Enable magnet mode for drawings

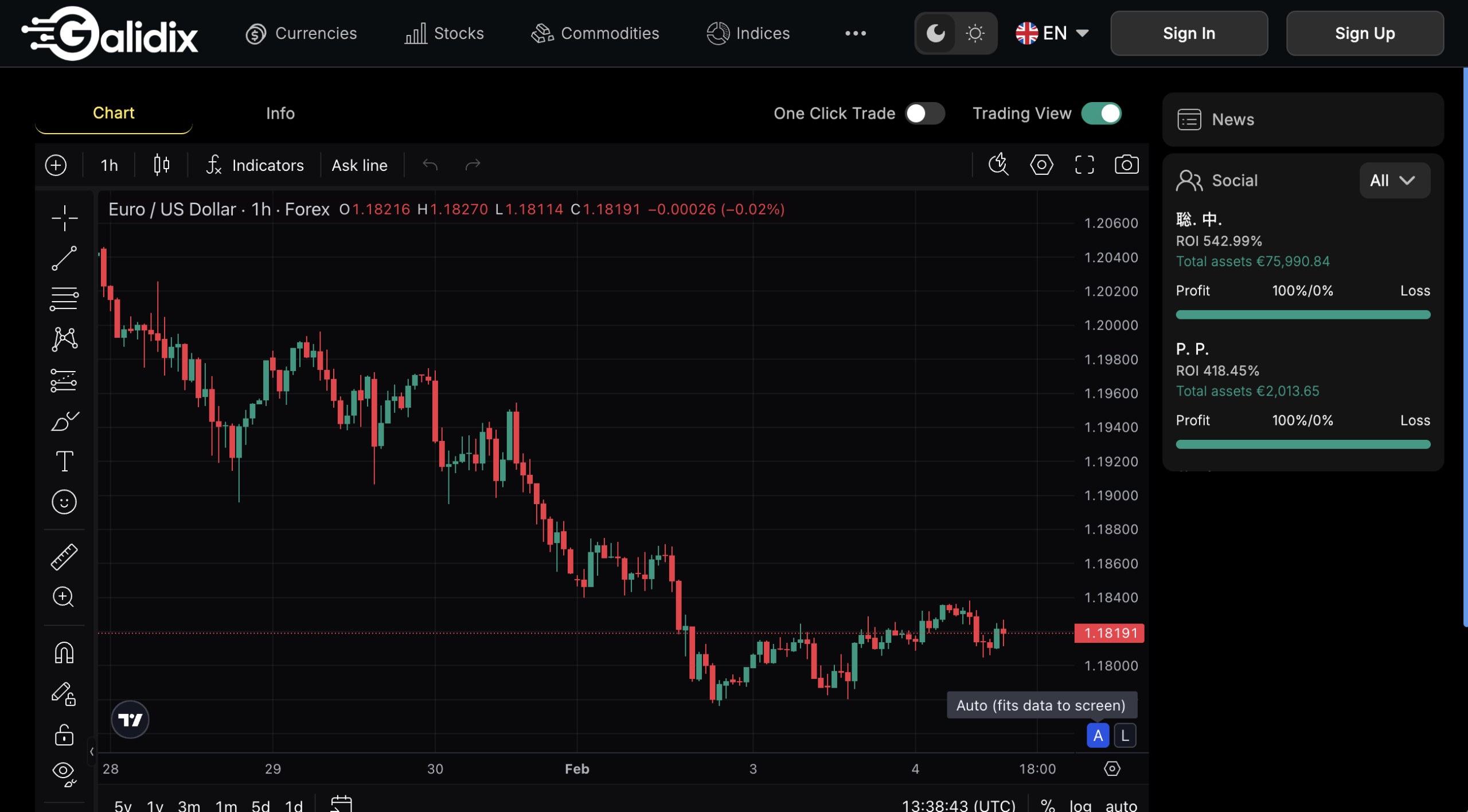pyautogui.click(x=64, y=653)
